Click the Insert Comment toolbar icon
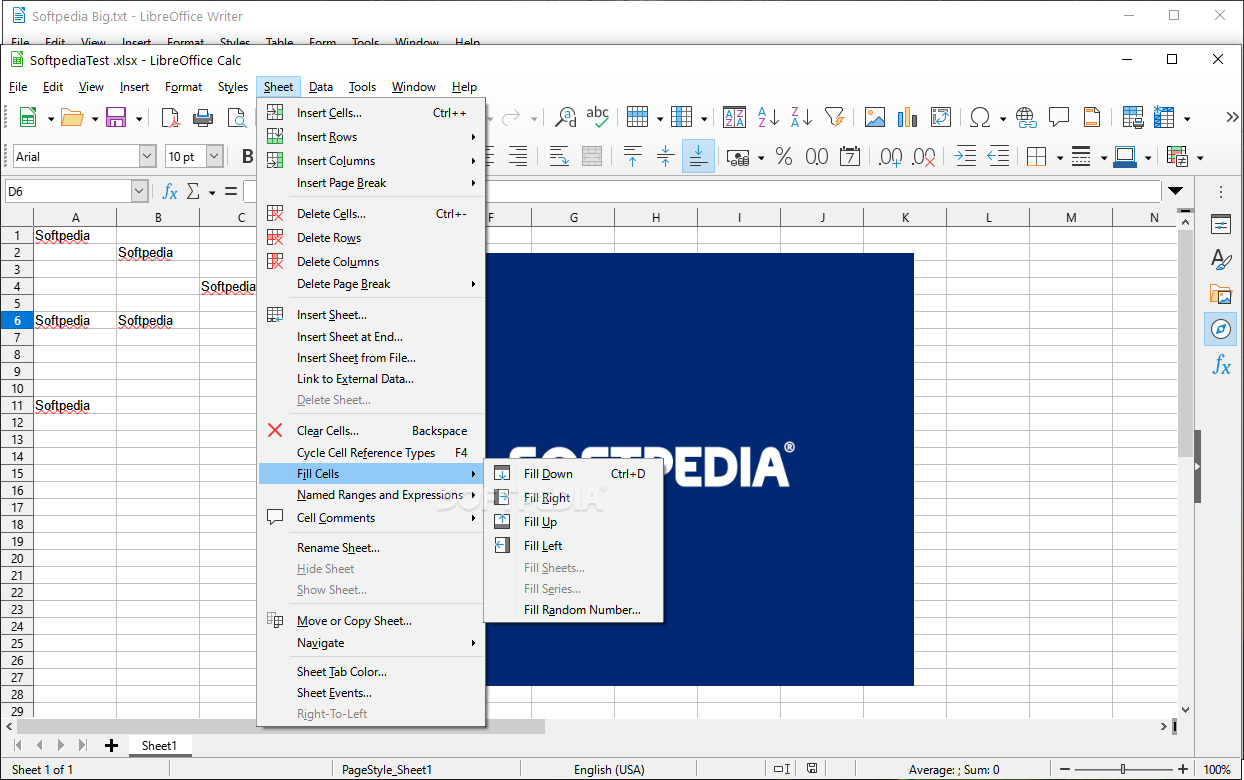This screenshot has height=780, width=1244. point(1059,118)
